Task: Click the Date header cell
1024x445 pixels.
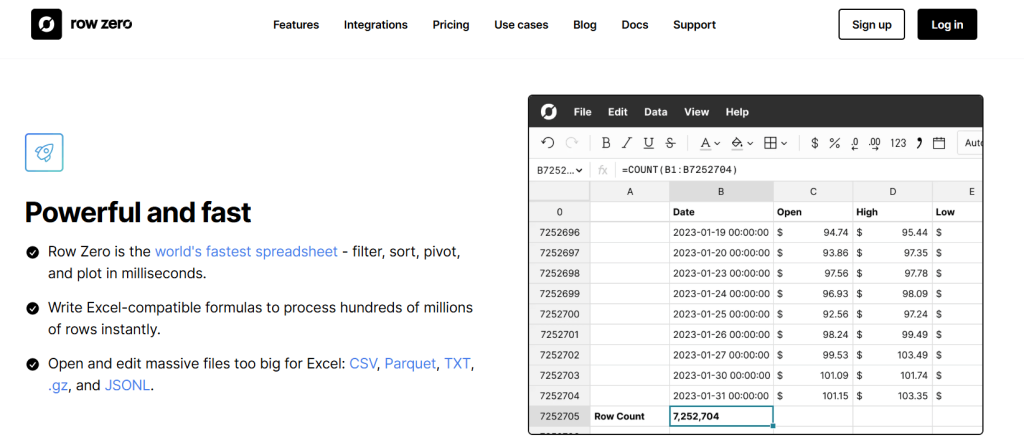Action: 721,212
